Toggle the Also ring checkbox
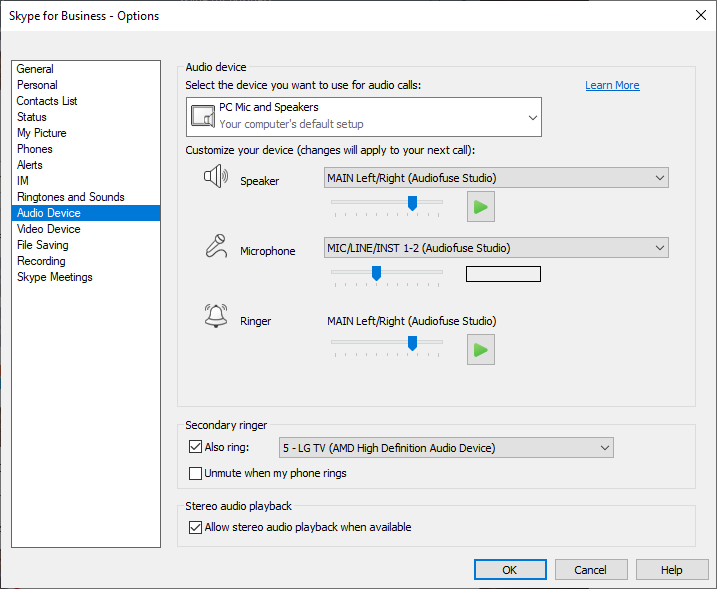Image resolution: width=717 pixels, height=589 pixels. 195,446
